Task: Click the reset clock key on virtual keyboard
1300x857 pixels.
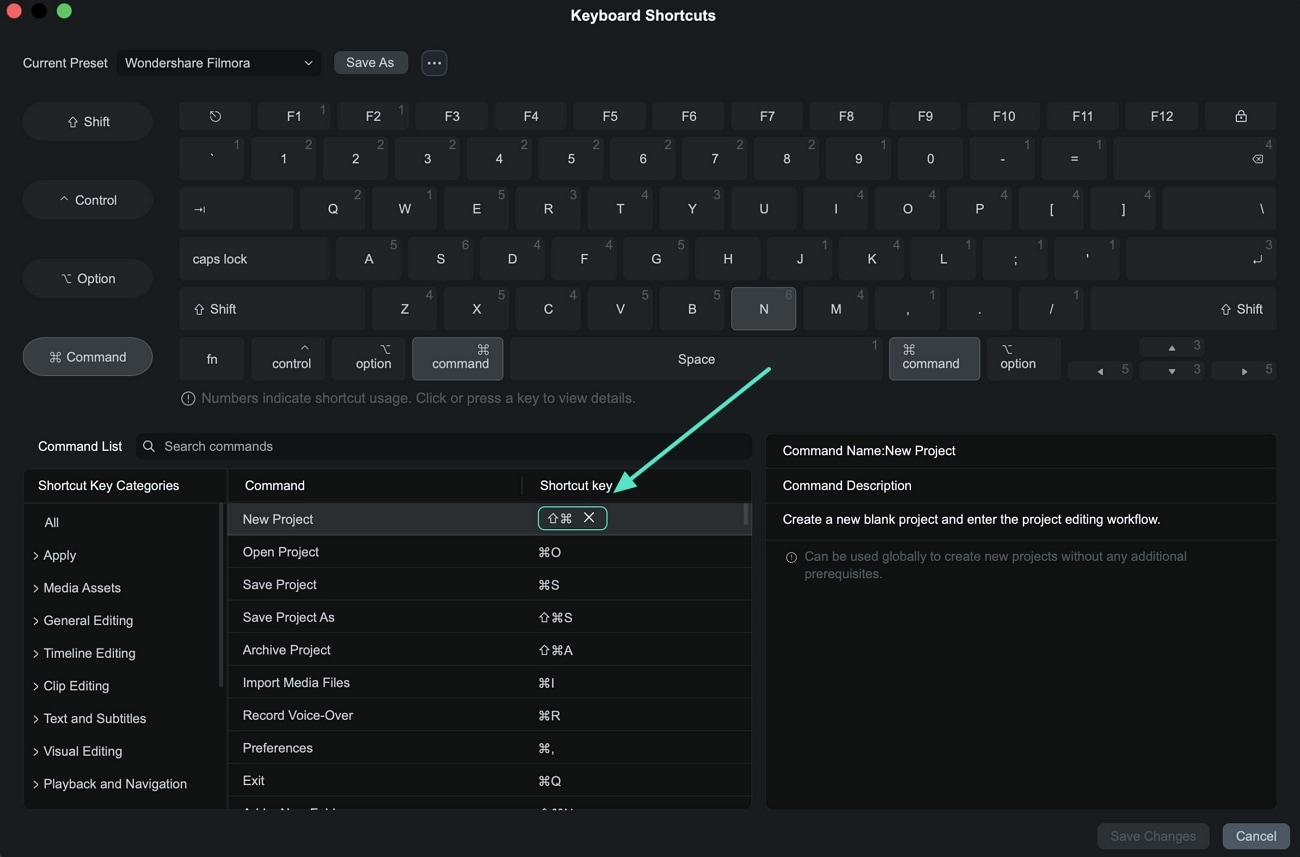Action: 215,116
